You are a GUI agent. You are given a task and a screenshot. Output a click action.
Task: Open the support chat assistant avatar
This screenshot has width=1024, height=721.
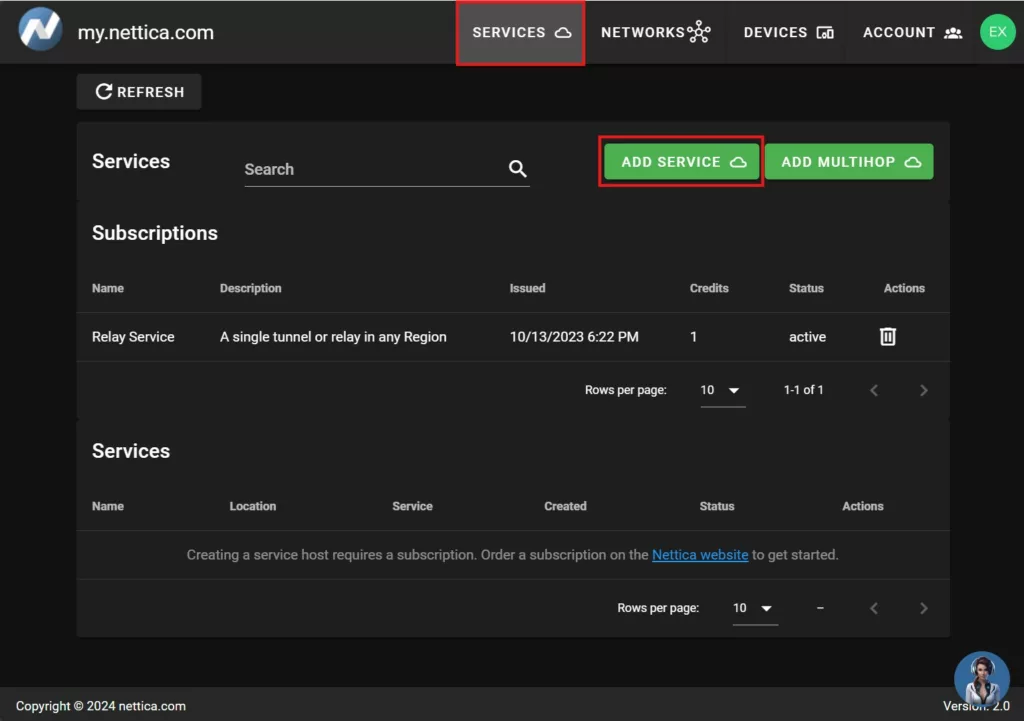tap(981, 679)
